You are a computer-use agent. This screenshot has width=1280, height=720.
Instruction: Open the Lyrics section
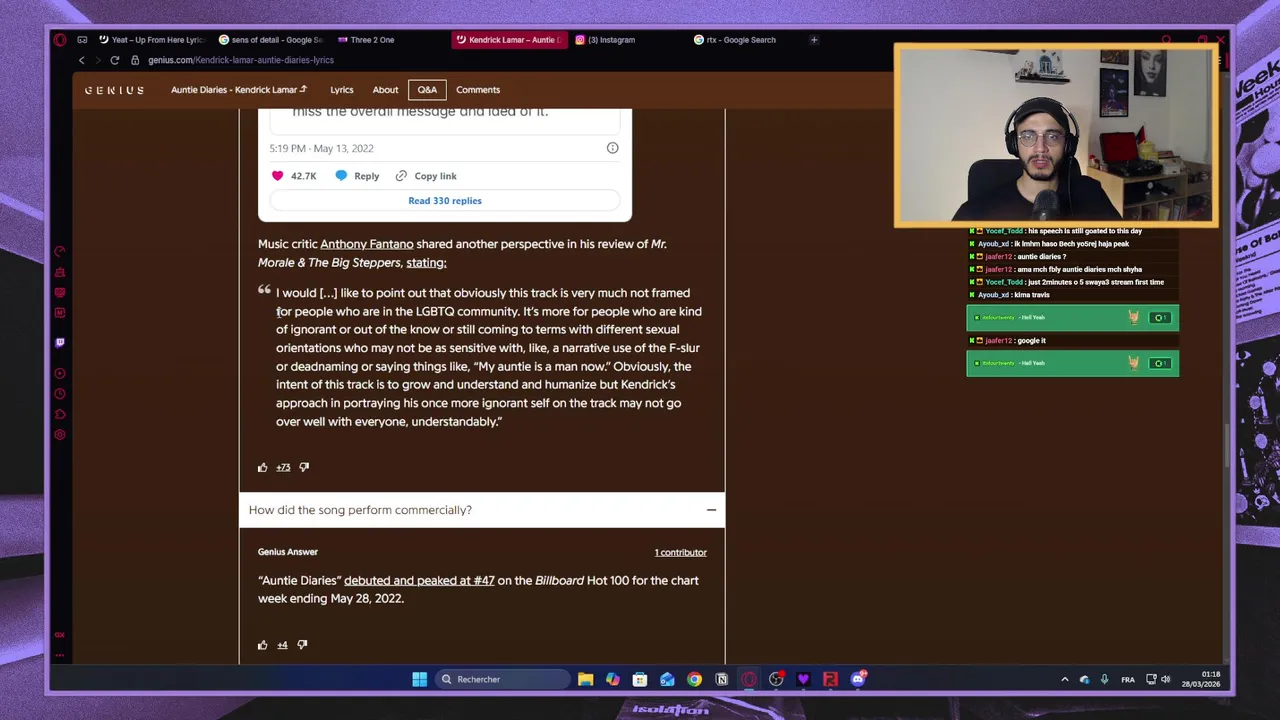(x=342, y=90)
